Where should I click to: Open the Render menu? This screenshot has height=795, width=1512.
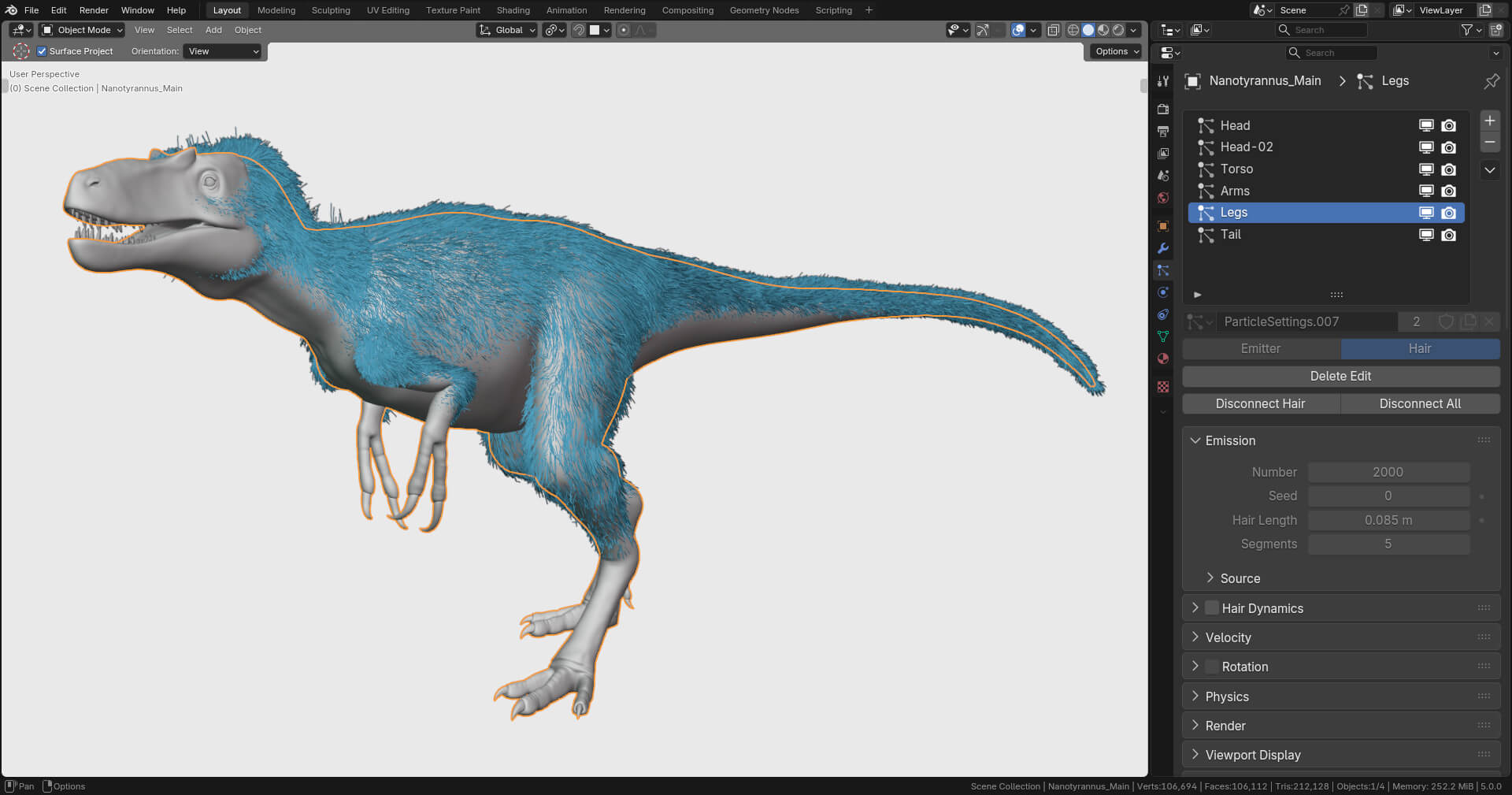(x=94, y=10)
